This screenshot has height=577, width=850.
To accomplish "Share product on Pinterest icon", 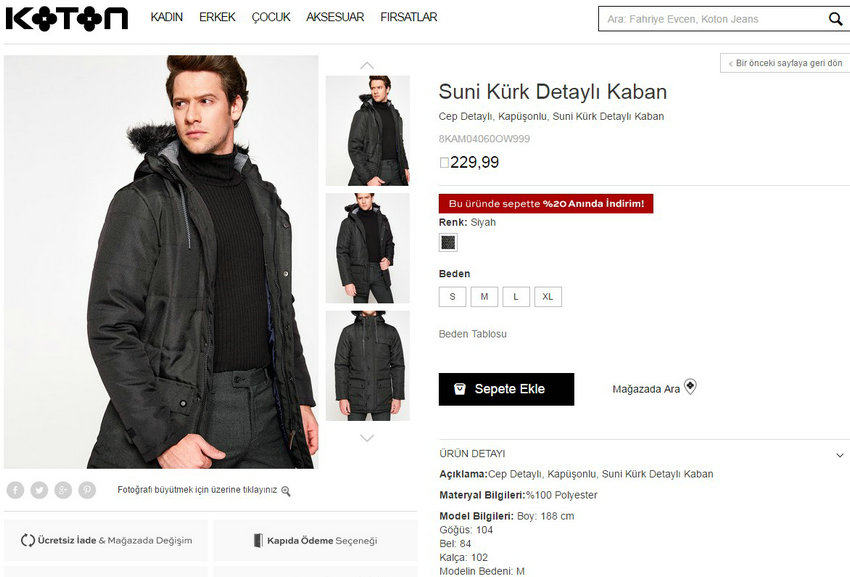I will click(87, 490).
